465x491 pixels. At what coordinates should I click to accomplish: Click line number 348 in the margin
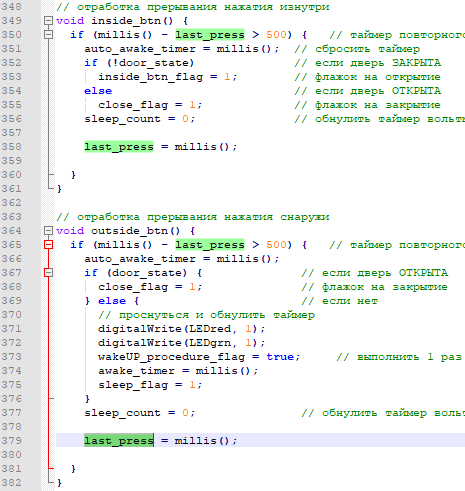(12, 7)
